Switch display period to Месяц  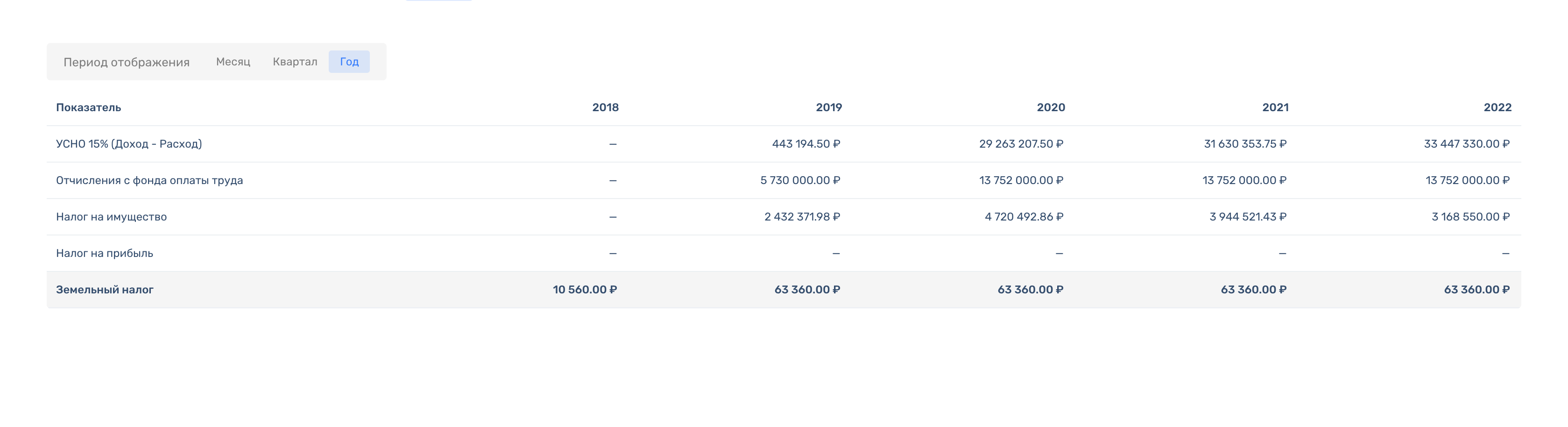233,62
